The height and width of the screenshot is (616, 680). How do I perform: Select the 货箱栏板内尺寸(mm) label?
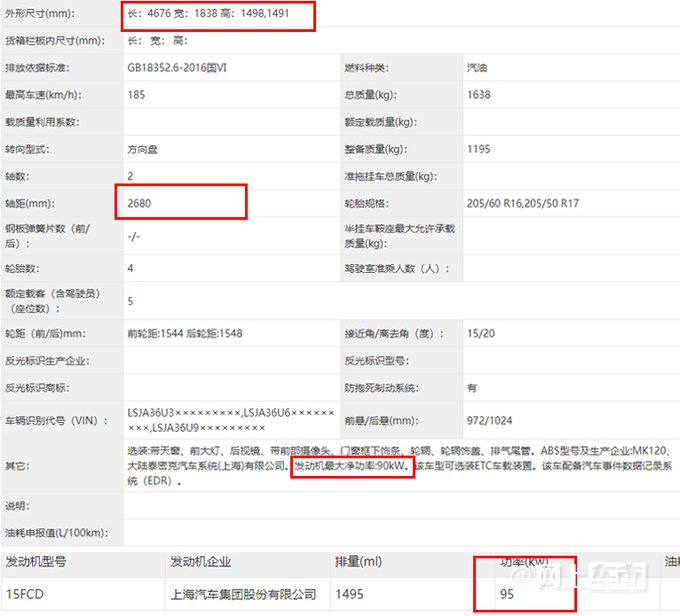pyautogui.click(x=55, y=41)
